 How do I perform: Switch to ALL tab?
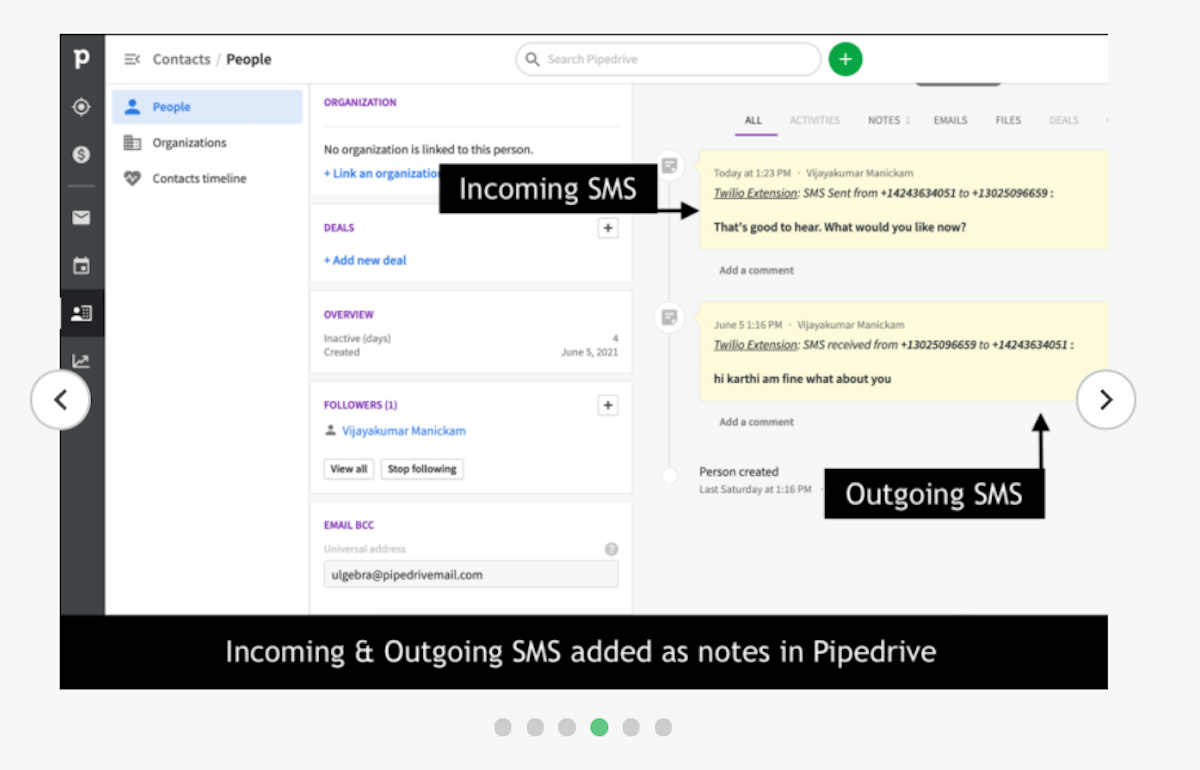tap(754, 120)
